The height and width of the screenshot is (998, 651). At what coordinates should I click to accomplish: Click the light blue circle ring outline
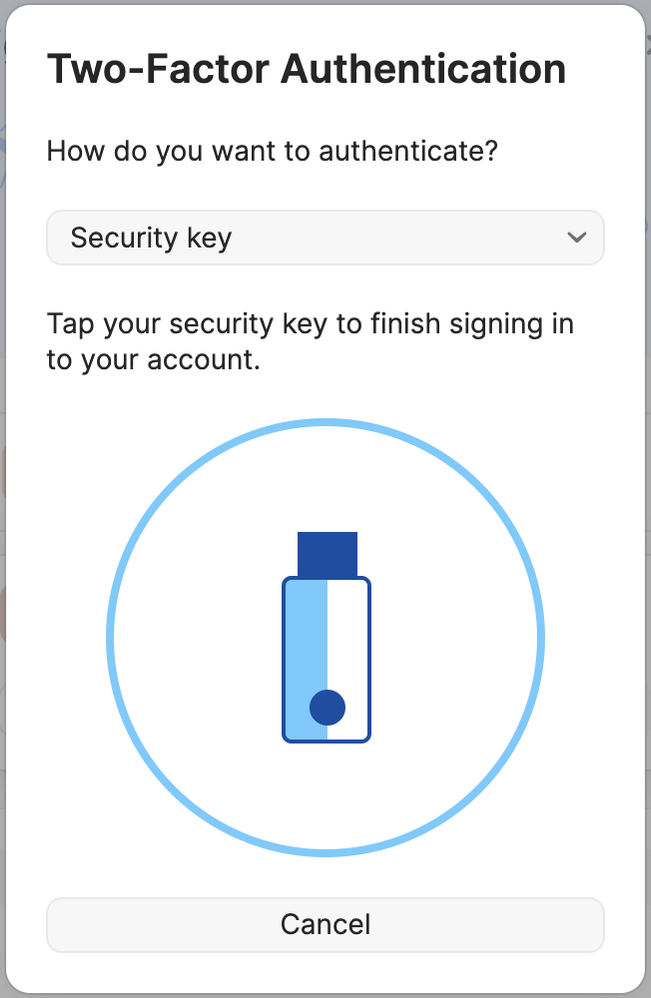click(x=109, y=638)
